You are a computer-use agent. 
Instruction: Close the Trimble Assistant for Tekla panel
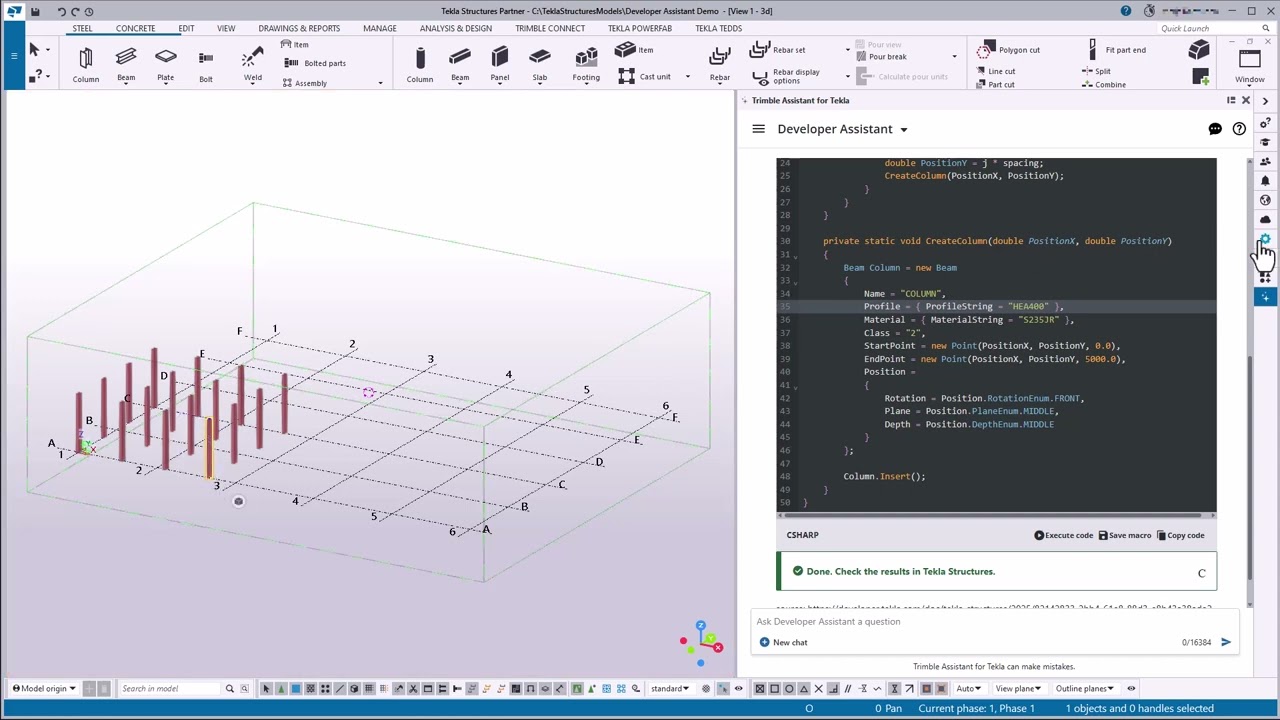1246,100
